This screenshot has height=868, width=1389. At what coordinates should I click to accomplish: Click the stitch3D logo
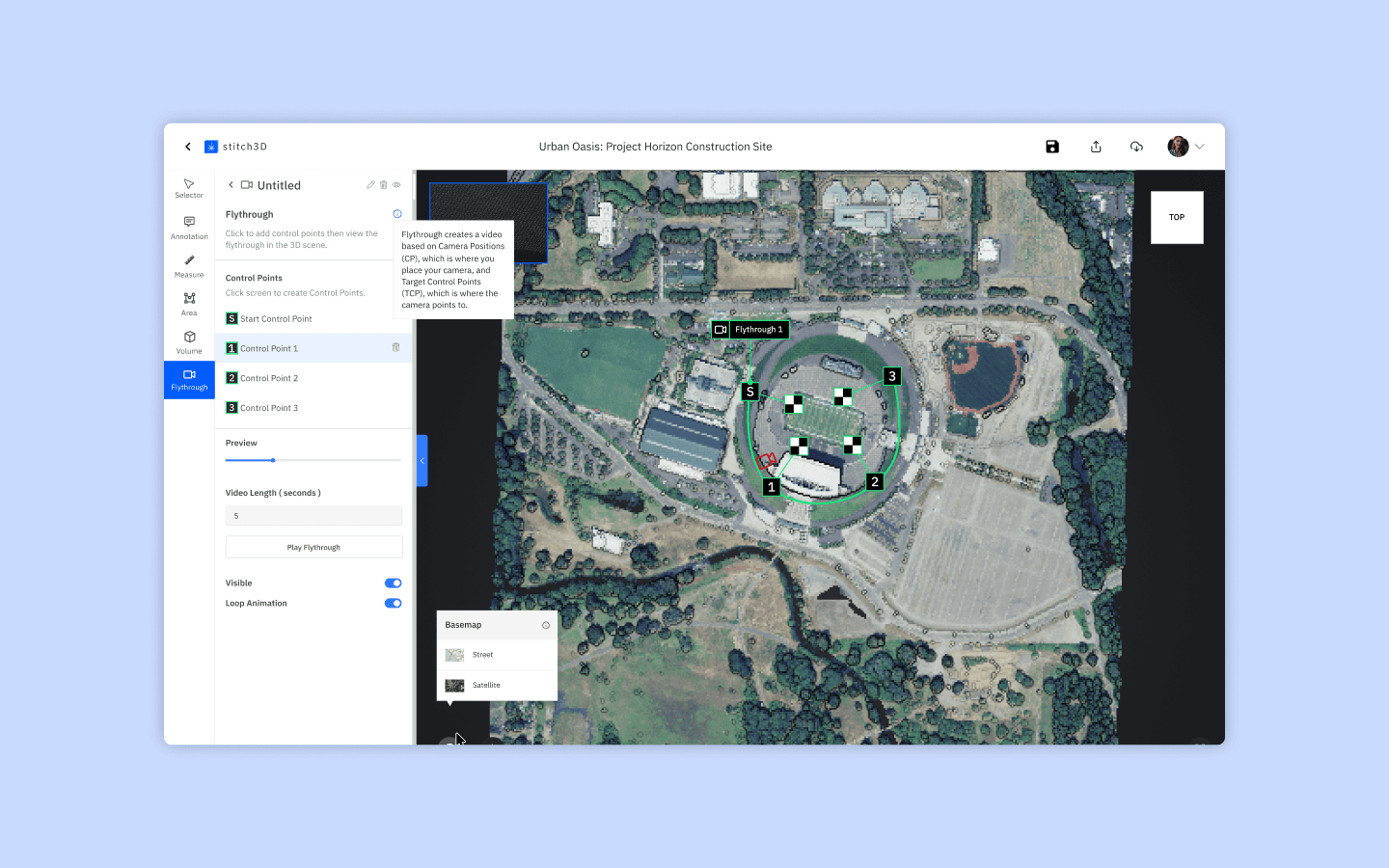[x=236, y=147]
